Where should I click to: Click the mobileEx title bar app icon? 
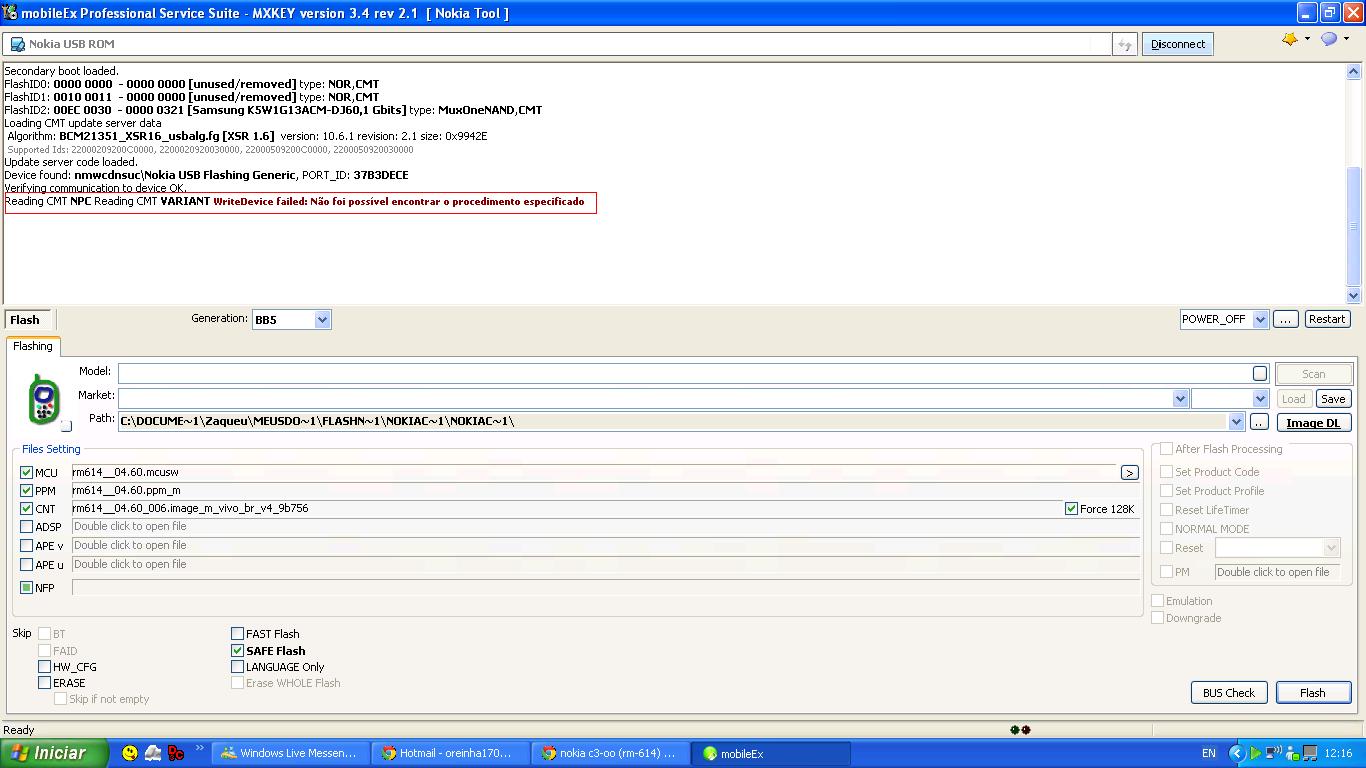click(x=11, y=13)
